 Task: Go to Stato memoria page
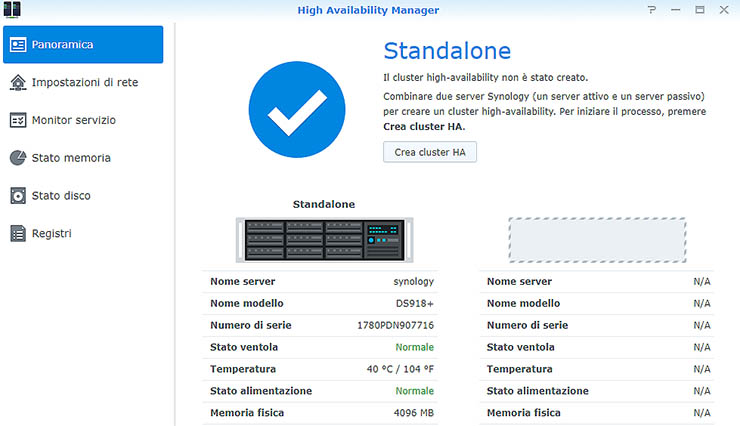coord(71,158)
